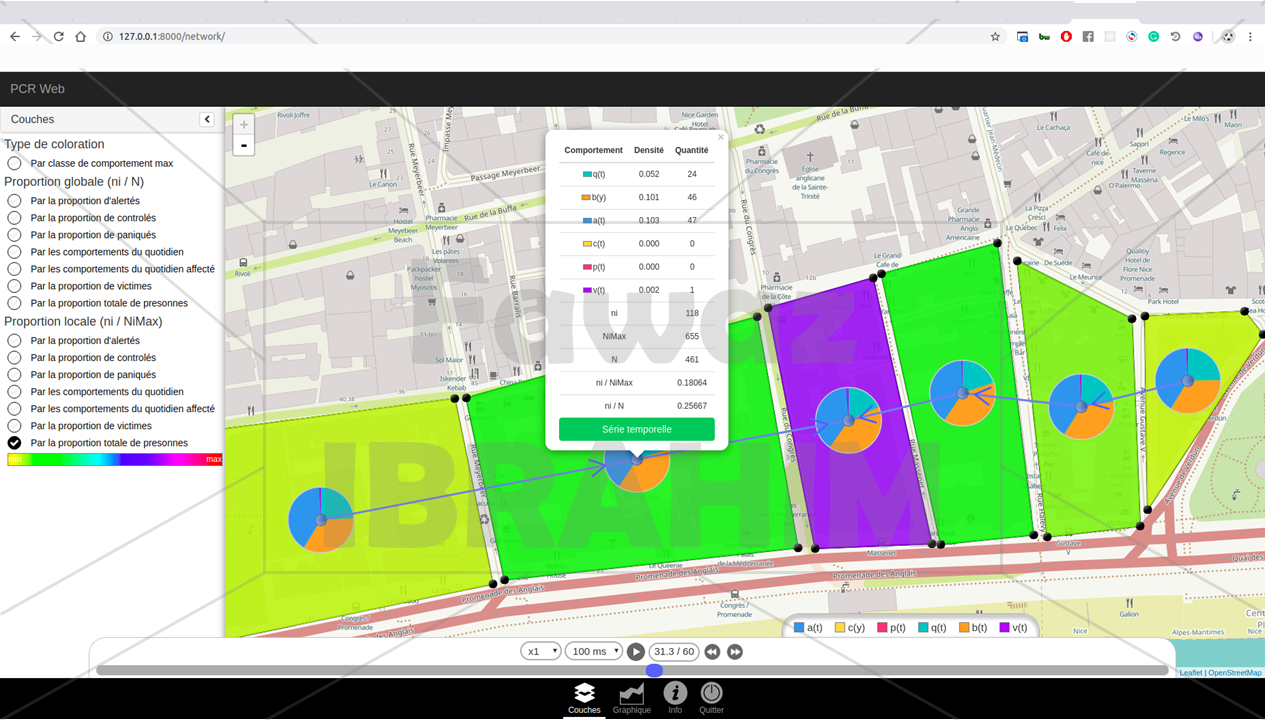Click the Facebook extension icon
1265x720 pixels.
coord(1088,36)
